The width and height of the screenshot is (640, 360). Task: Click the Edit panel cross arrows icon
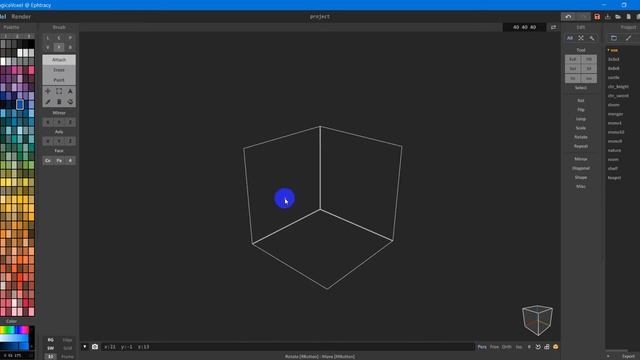click(x=581, y=38)
